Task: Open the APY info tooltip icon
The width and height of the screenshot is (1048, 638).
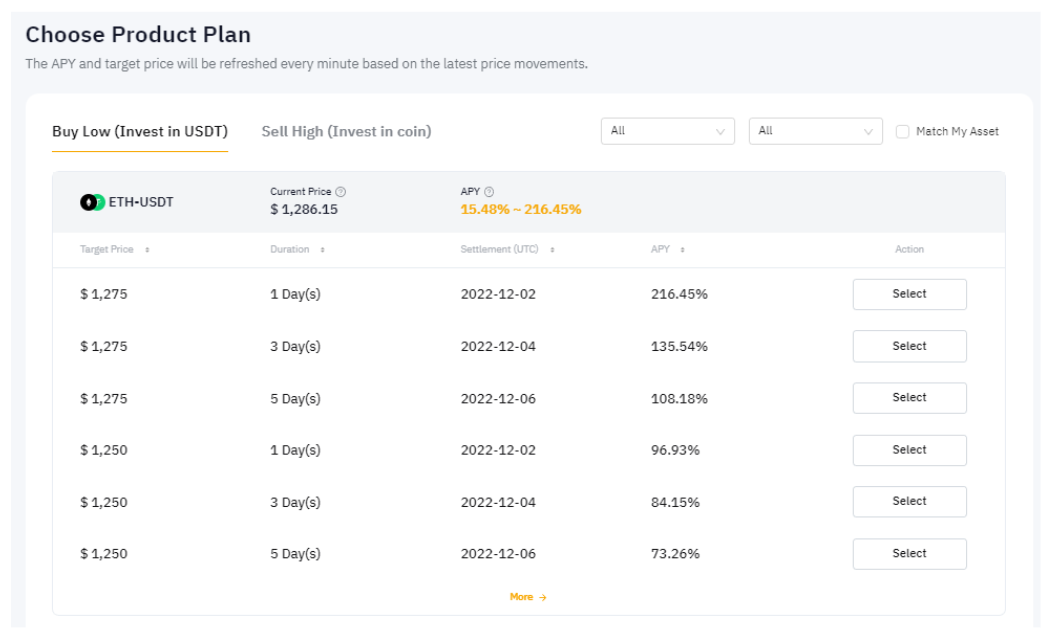Action: [488, 192]
